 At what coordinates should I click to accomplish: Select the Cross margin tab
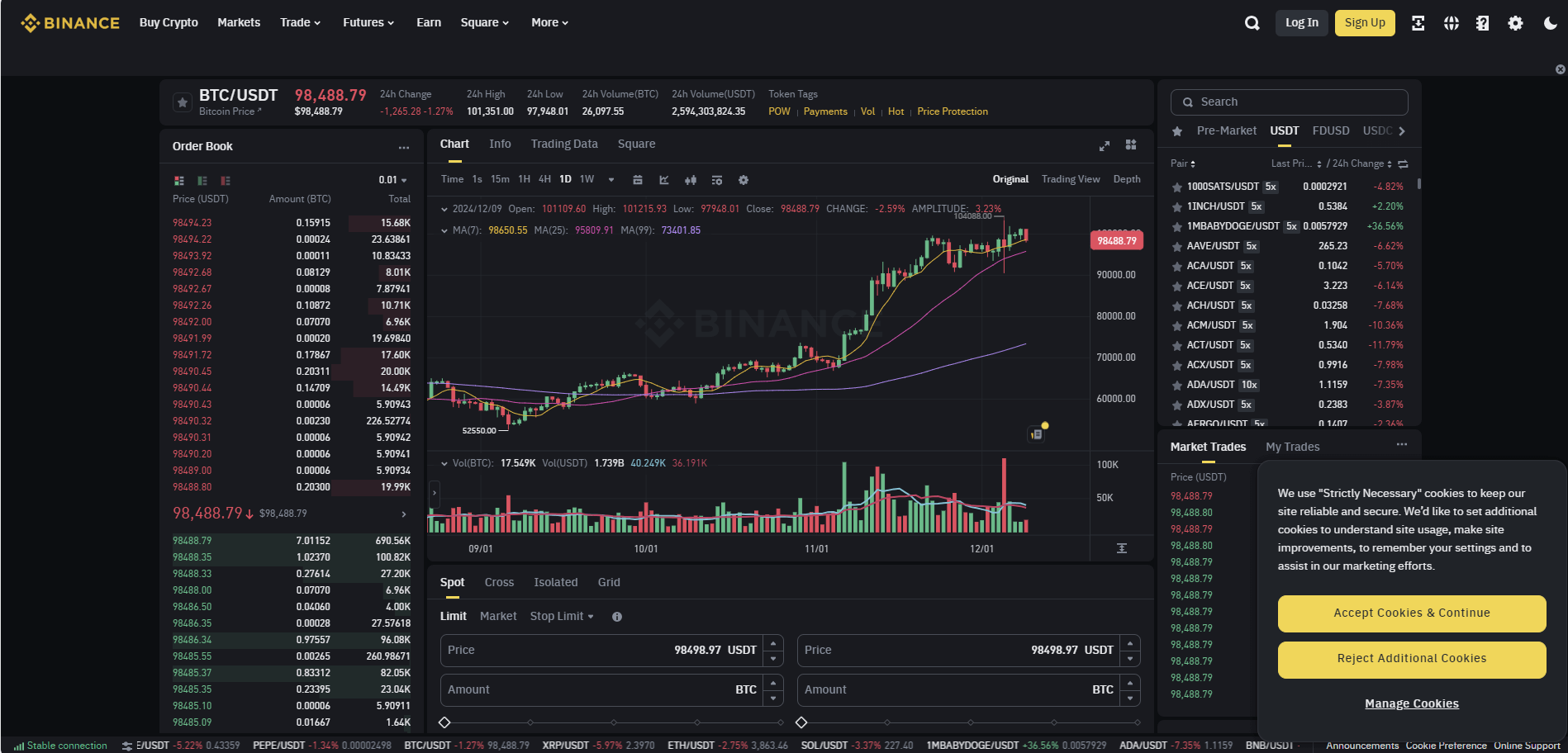pyautogui.click(x=499, y=583)
